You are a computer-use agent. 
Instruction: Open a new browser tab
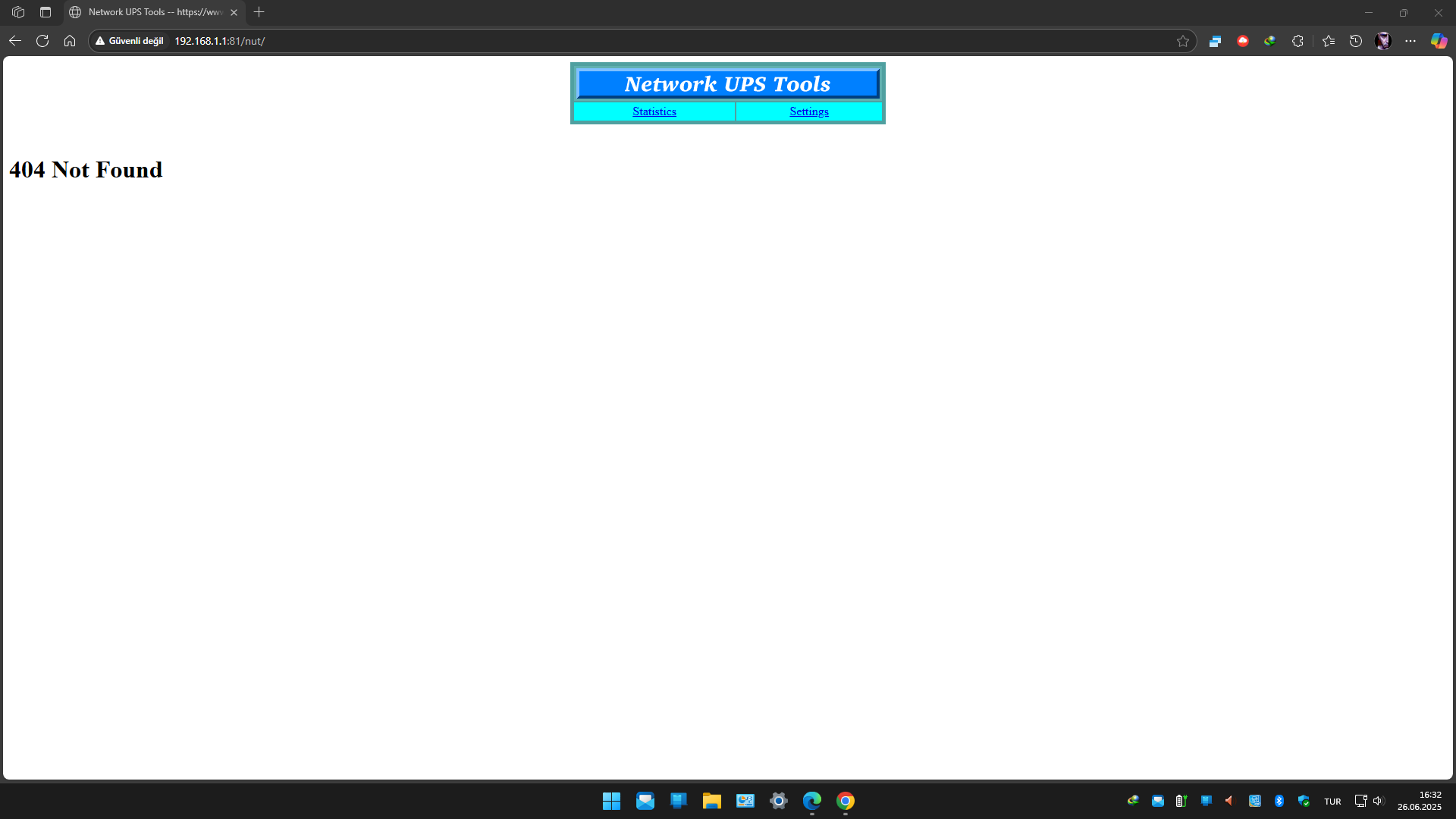click(x=259, y=12)
